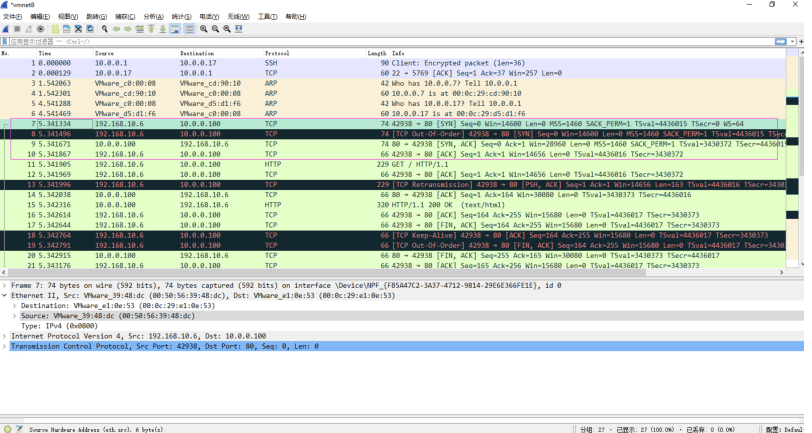Screen dimensions: 812x433
Task: Expand Transmission Control Protocol details
Action: (5, 347)
